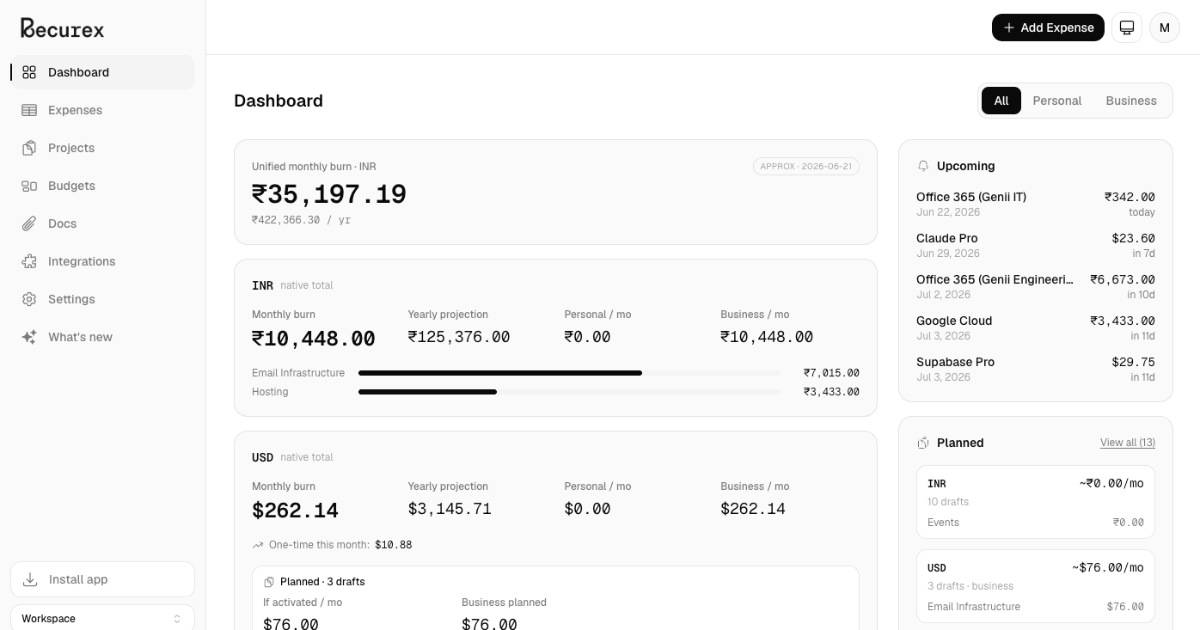Click the monitor theme icon button
This screenshot has height=630, width=1200.
pos(1127,28)
